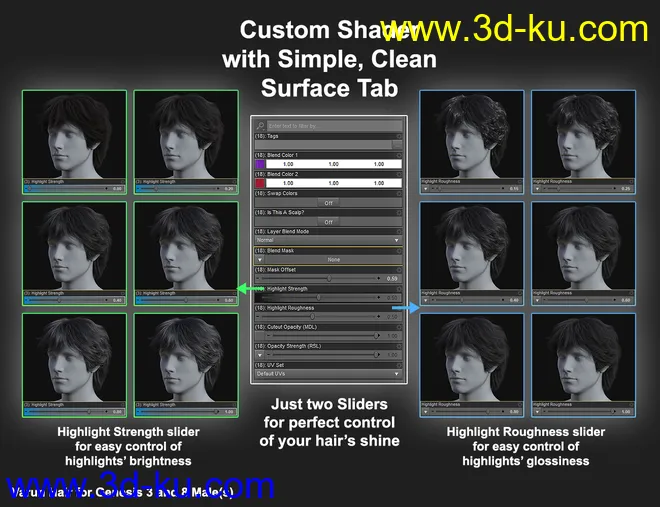The height and width of the screenshot is (507, 660).
Task: Click the plus on Mask Offset slider
Action: pyautogui.click(x=378, y=279)
